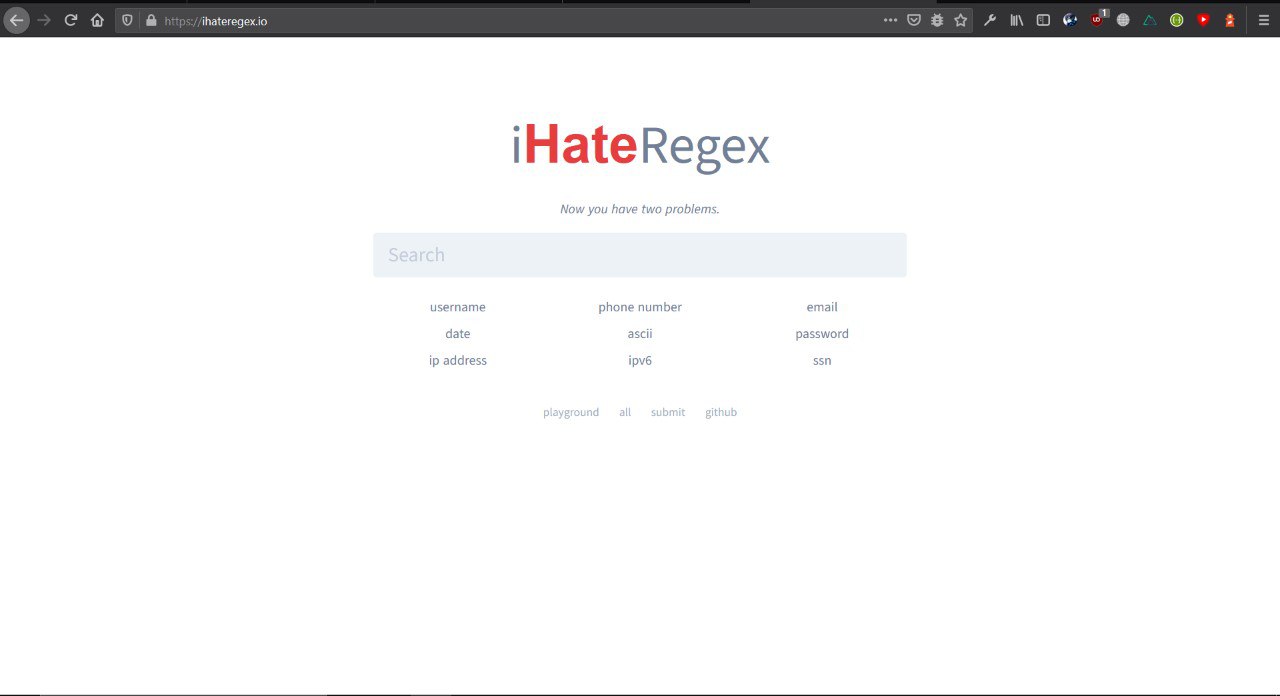Click the gray globe extension icon
Viewport: 1280px width, 696px height.
1123,20
